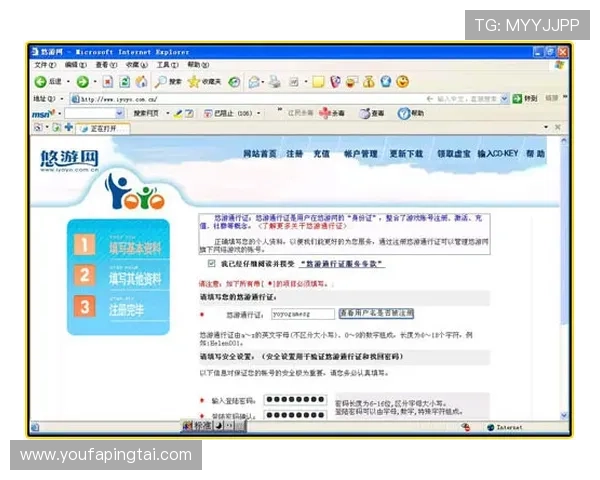The height and width of the screenshot is (480, 600).
Task: Click the green Back arrow button
Action: tap(40, 81)
